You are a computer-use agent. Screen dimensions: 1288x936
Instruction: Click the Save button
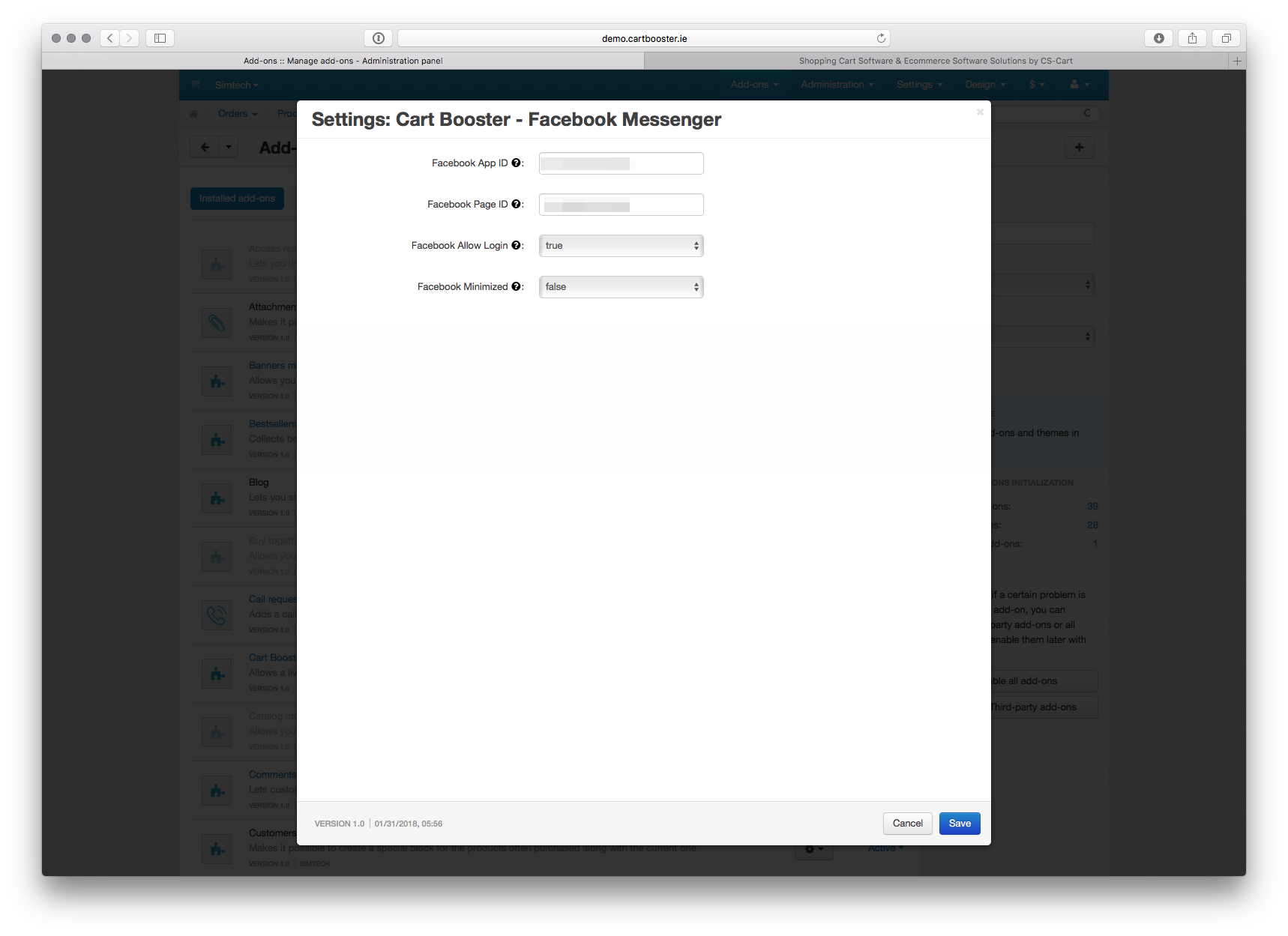click(960, 824)
